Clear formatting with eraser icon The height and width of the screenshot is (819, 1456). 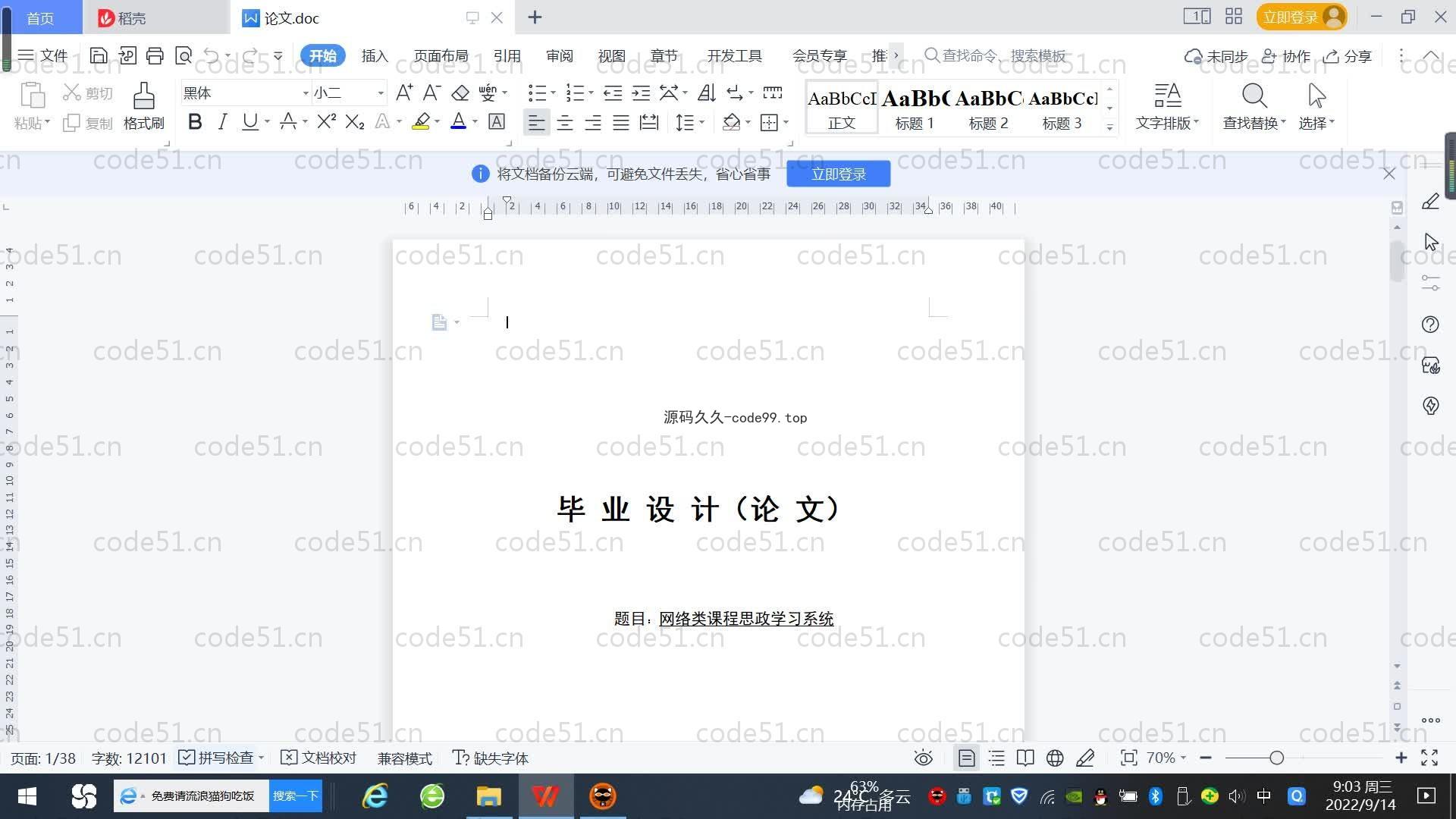[460, 93]
